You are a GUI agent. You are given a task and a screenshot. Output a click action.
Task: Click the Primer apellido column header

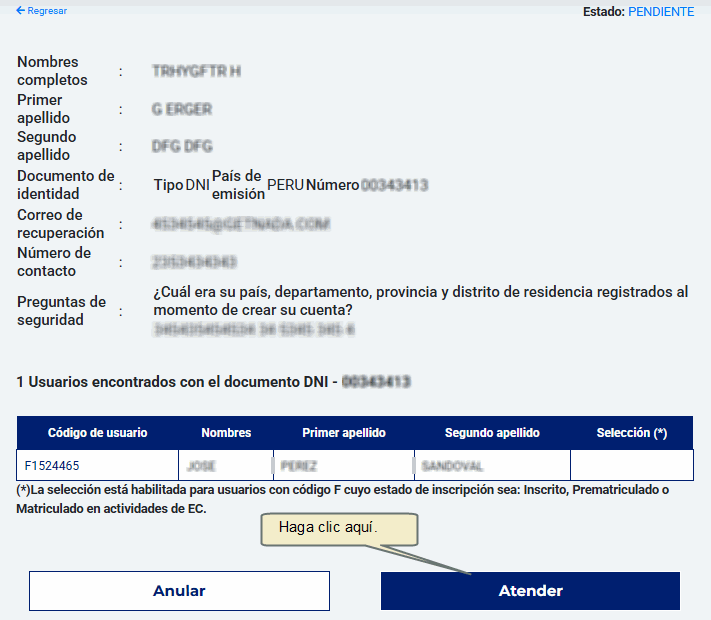344,433
